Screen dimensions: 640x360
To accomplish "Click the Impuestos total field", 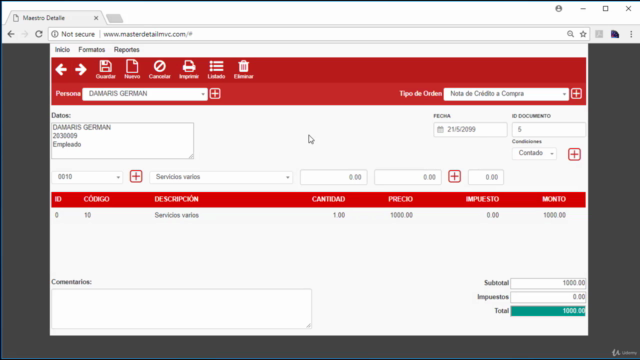I will click(x=548, y=297).
